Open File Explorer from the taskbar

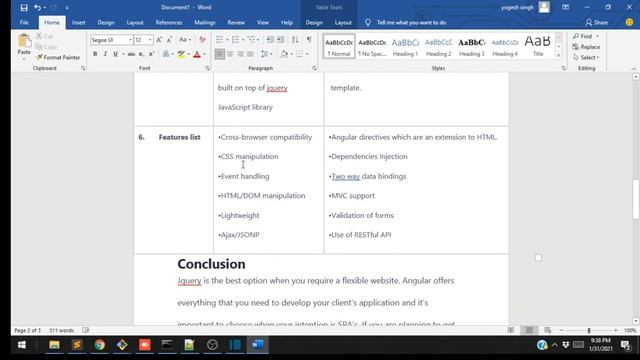(x=54, y=345)
